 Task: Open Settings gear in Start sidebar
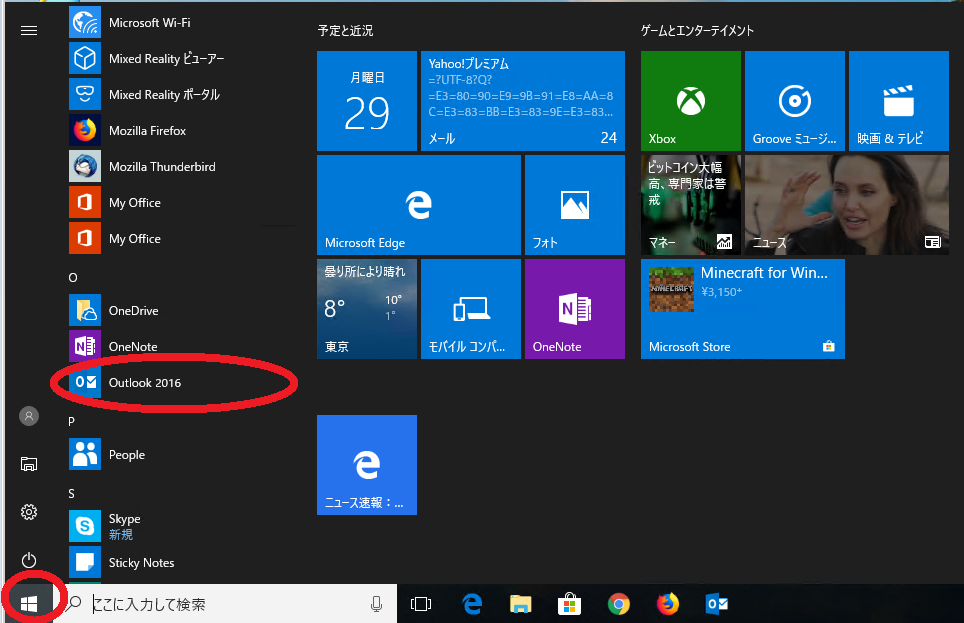29,512
